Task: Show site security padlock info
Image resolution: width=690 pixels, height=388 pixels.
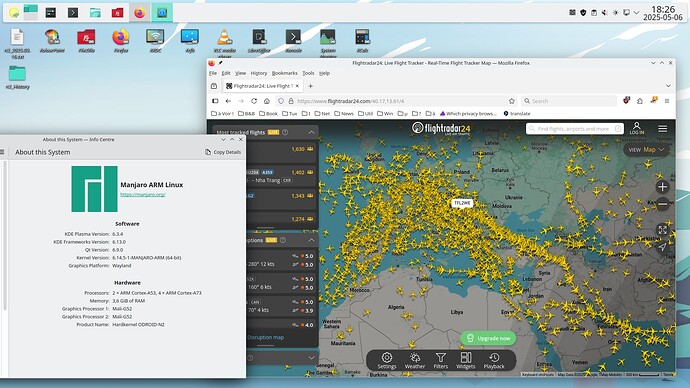Action: 291,101
